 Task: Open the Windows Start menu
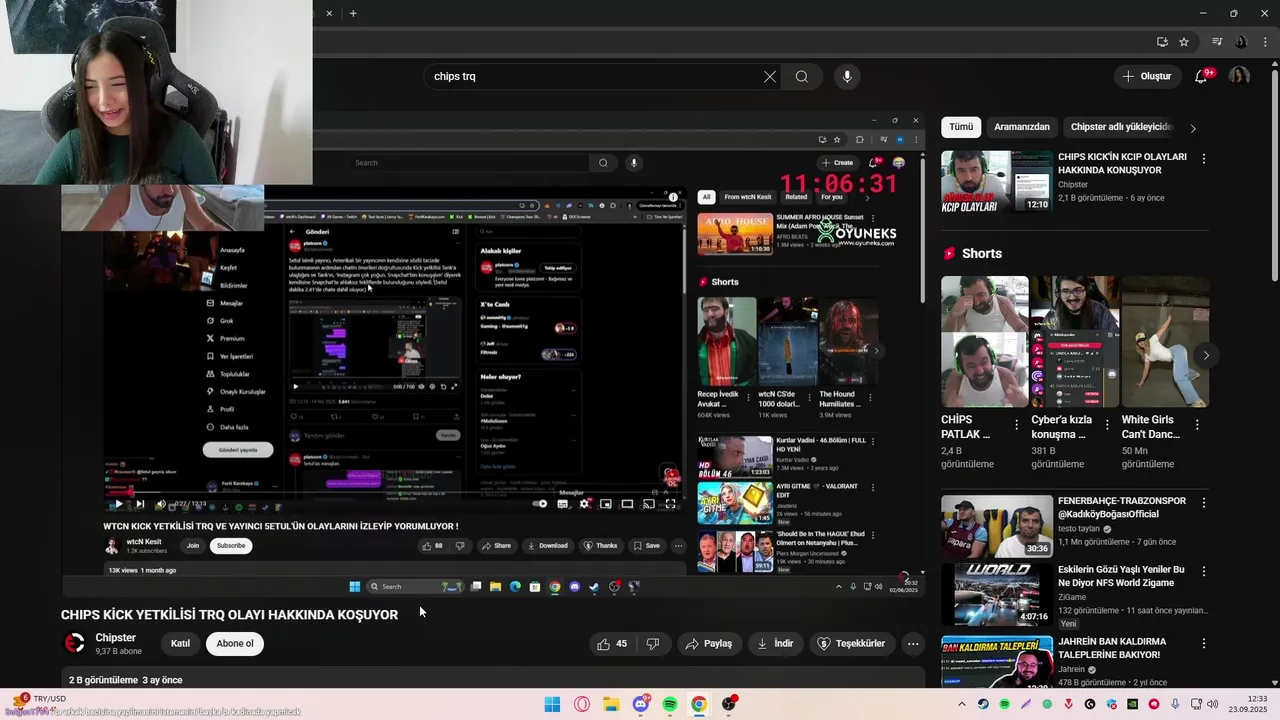[x=552, y=704]
